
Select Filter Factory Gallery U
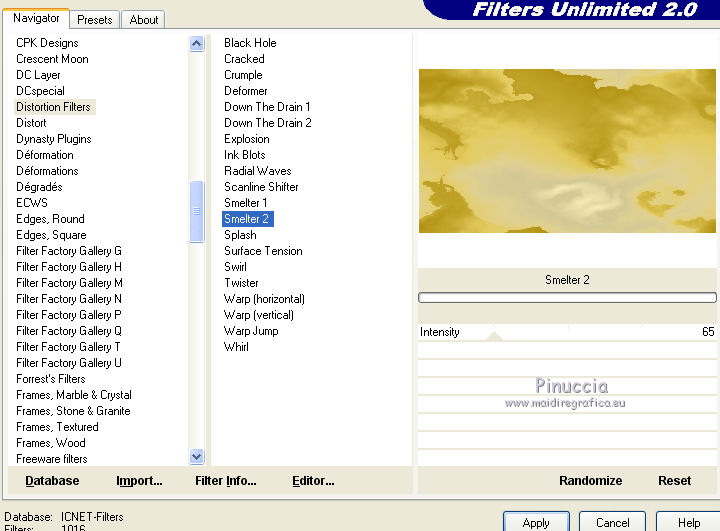click(69, 363)
